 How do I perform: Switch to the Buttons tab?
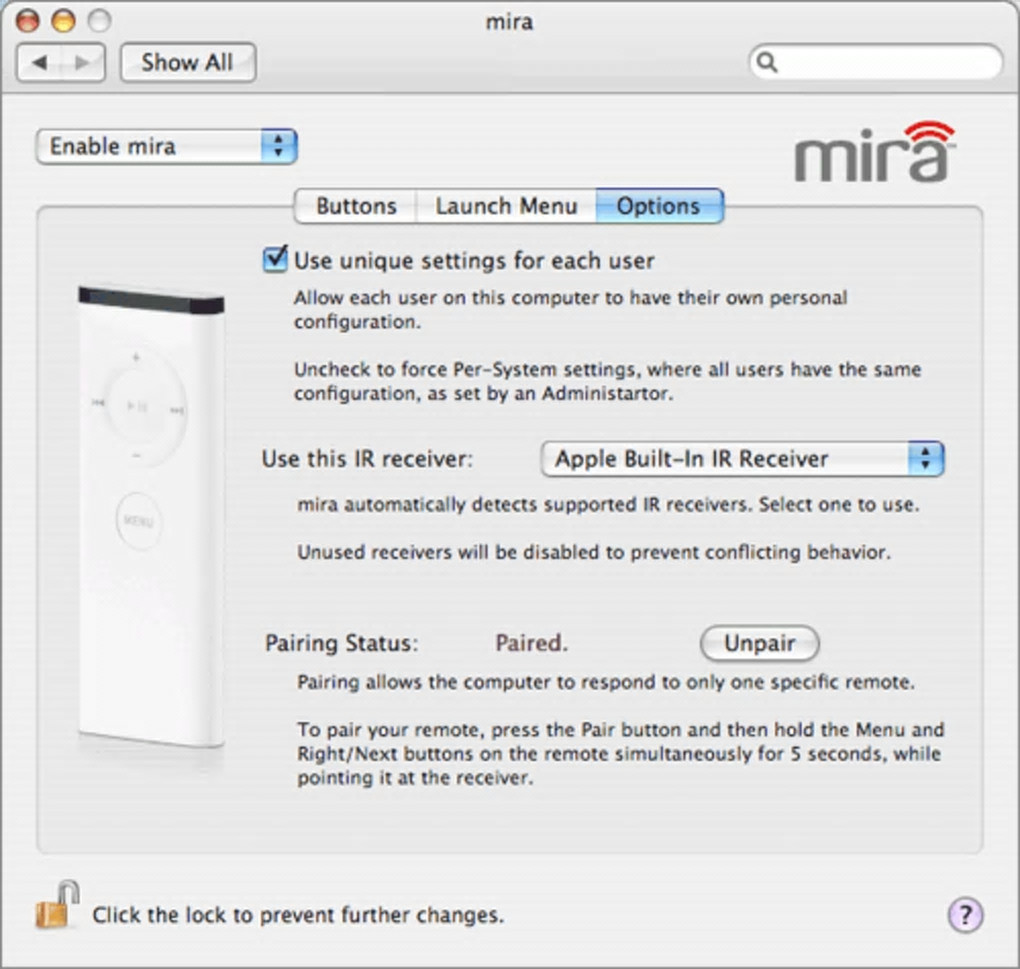(356, 206)
